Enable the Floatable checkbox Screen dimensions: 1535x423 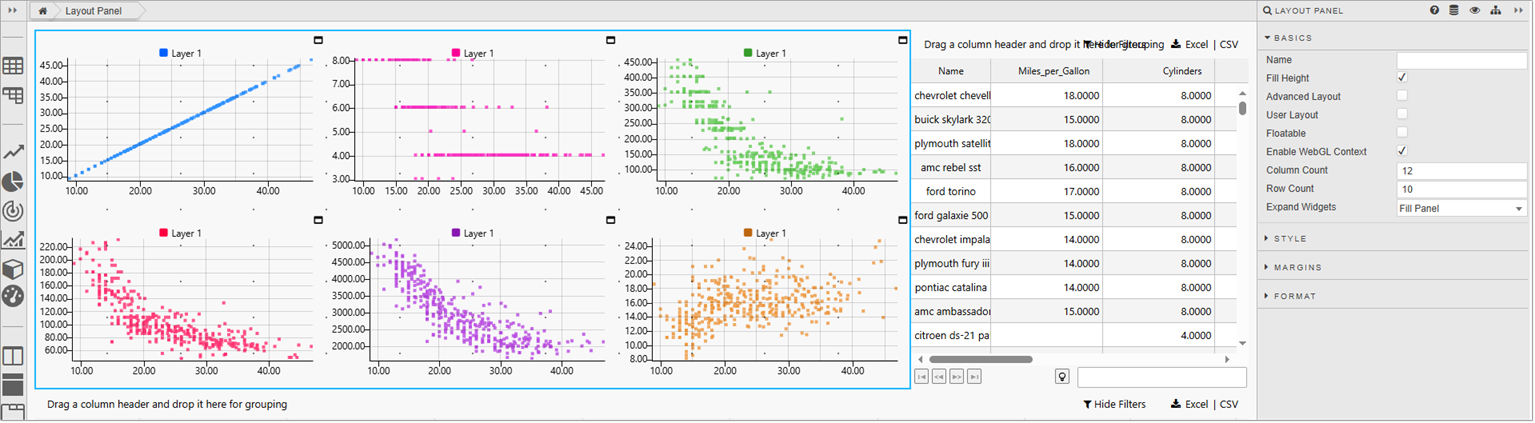coord(1402,133)
